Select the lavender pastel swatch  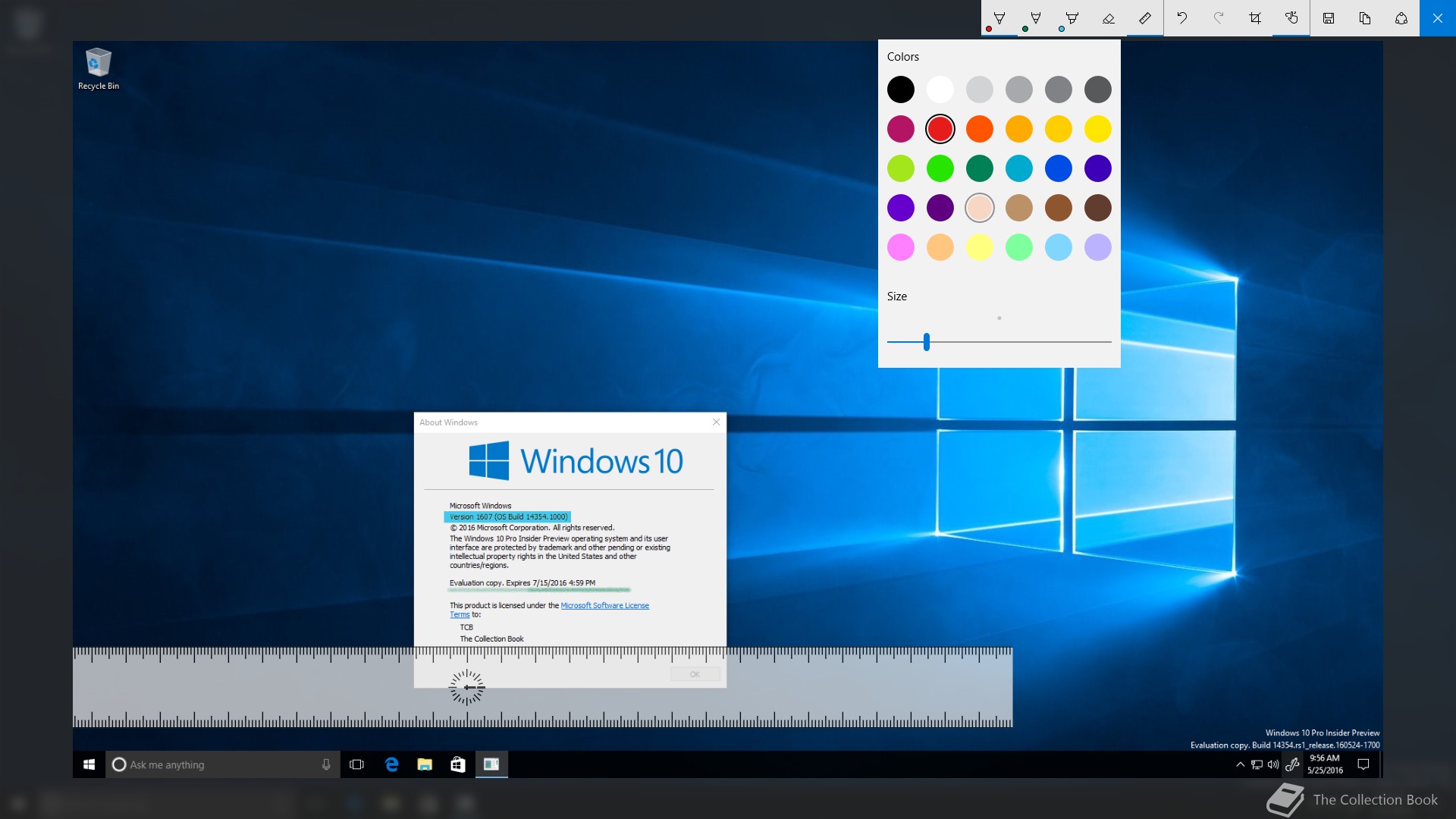coord(1098,247)
